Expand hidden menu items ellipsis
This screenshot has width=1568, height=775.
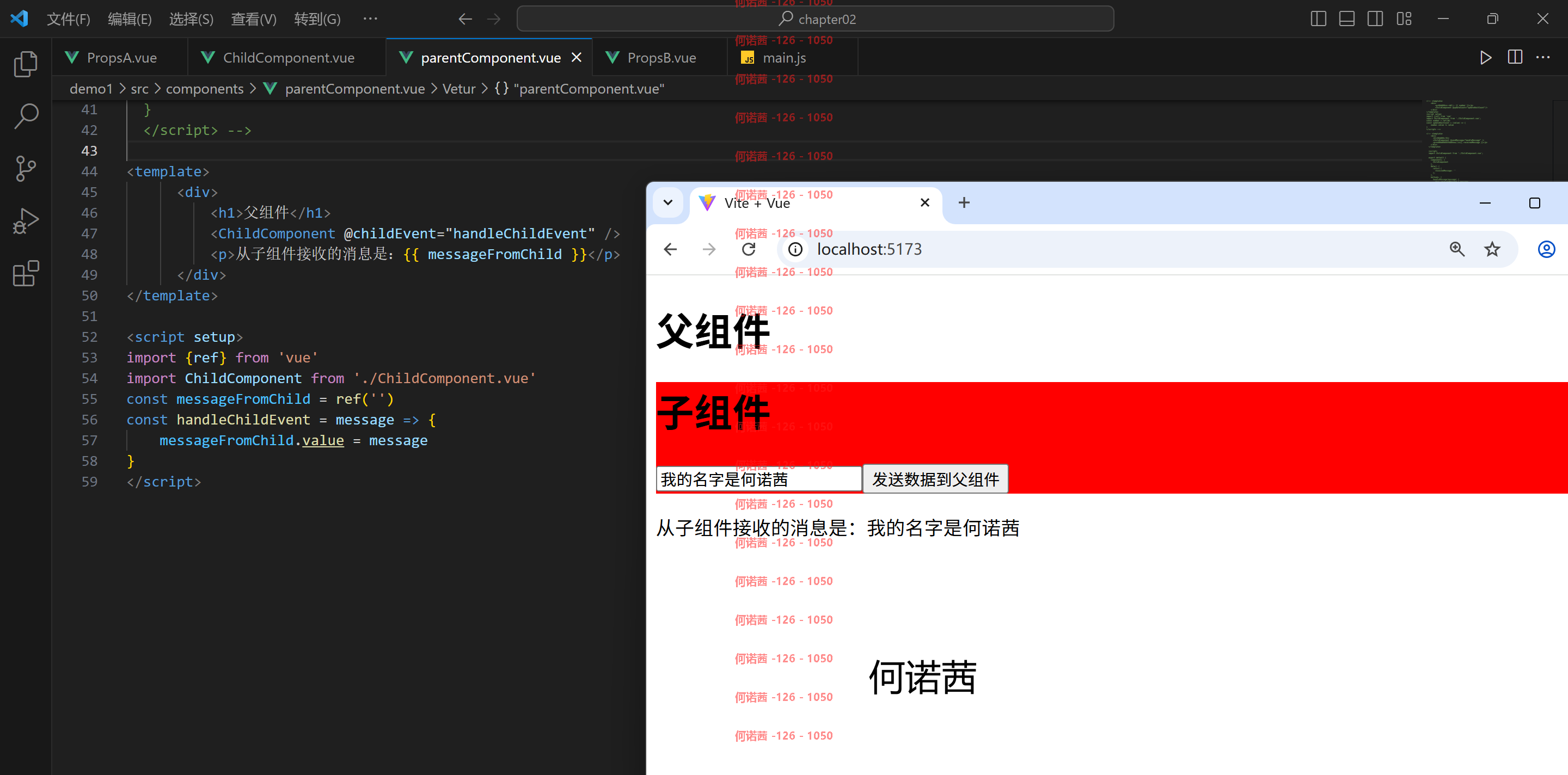coord(370,19)
